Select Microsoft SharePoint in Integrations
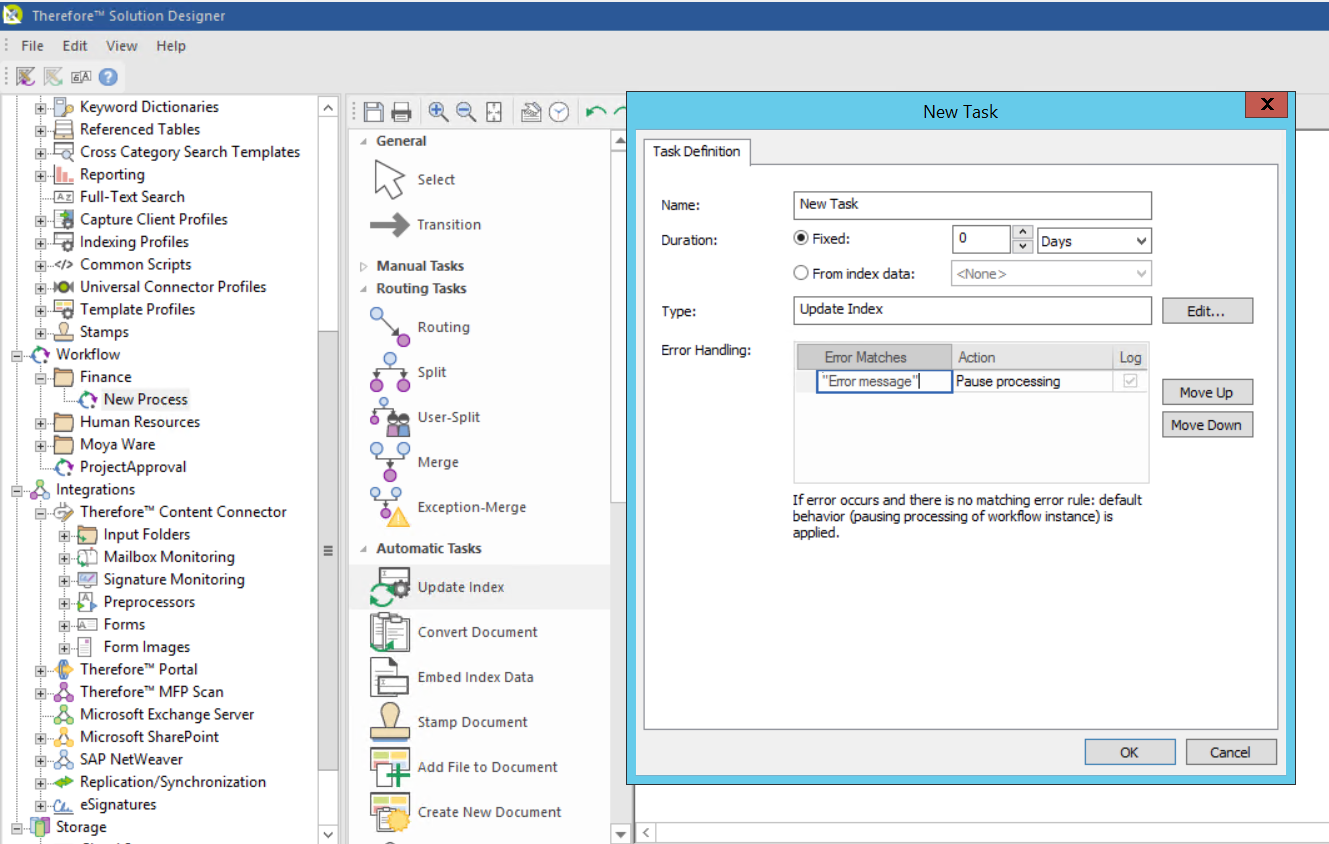Image resolution: width=1329 pixels, height=844 pixels. tap(149, 737)
